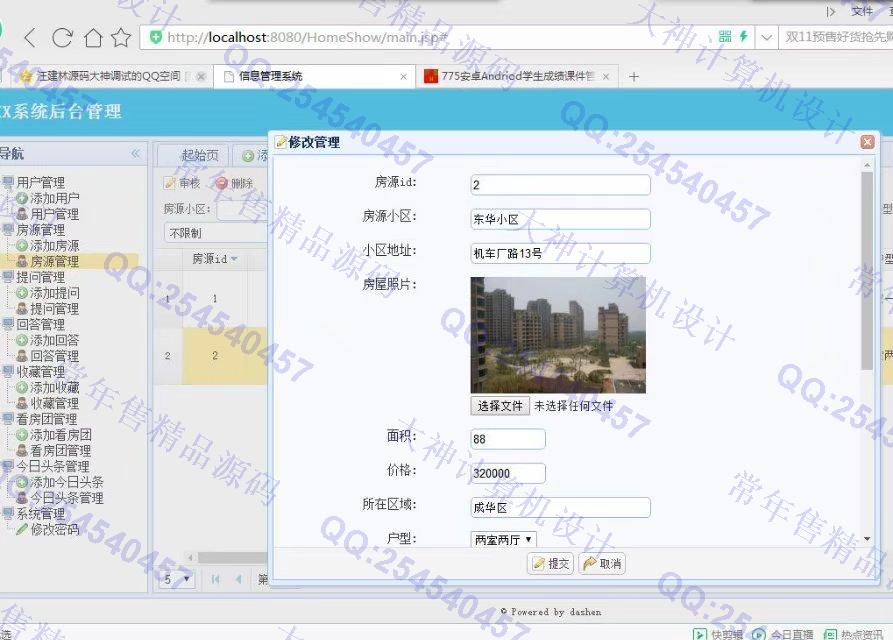Click the dialog scrollbar down arrow
893x640 pixels.
[867, 538]
